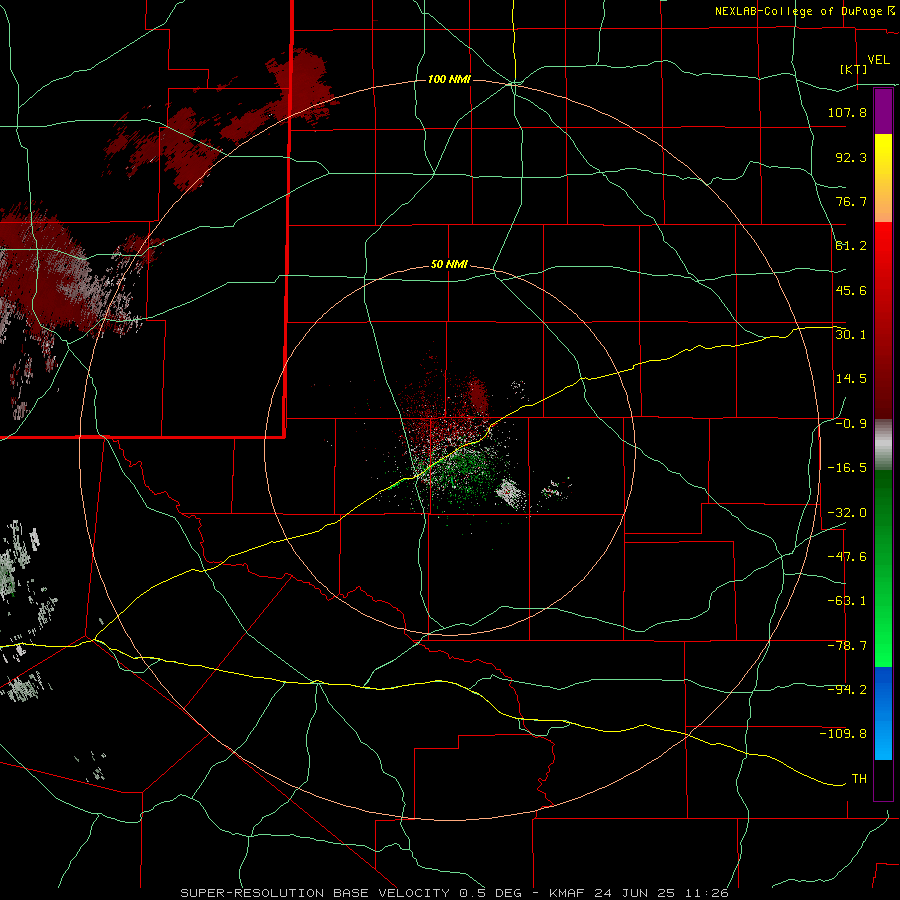
Task: Click the 30.1 velocity scale value
Action: pos(851,335)
